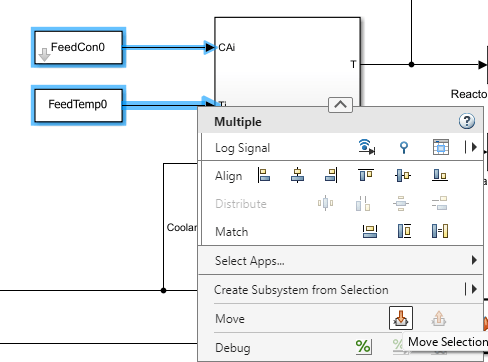Image resolution: width=488 pixels, height=362 pixels.
Task: Click the green percent Debug icon
Action: pyautogui.click(x=363, y=347)
